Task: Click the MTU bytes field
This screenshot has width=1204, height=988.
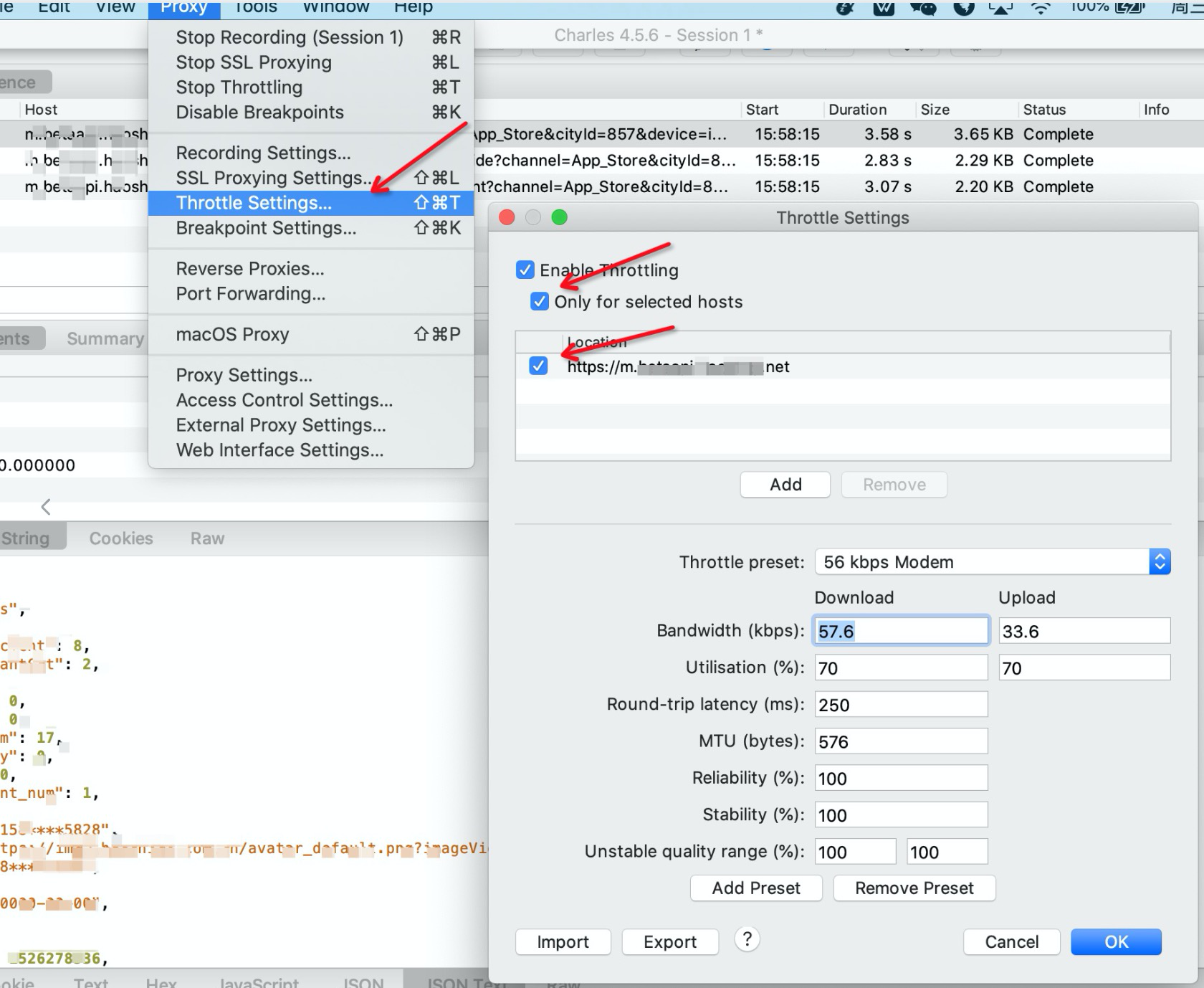Action: 901,741
